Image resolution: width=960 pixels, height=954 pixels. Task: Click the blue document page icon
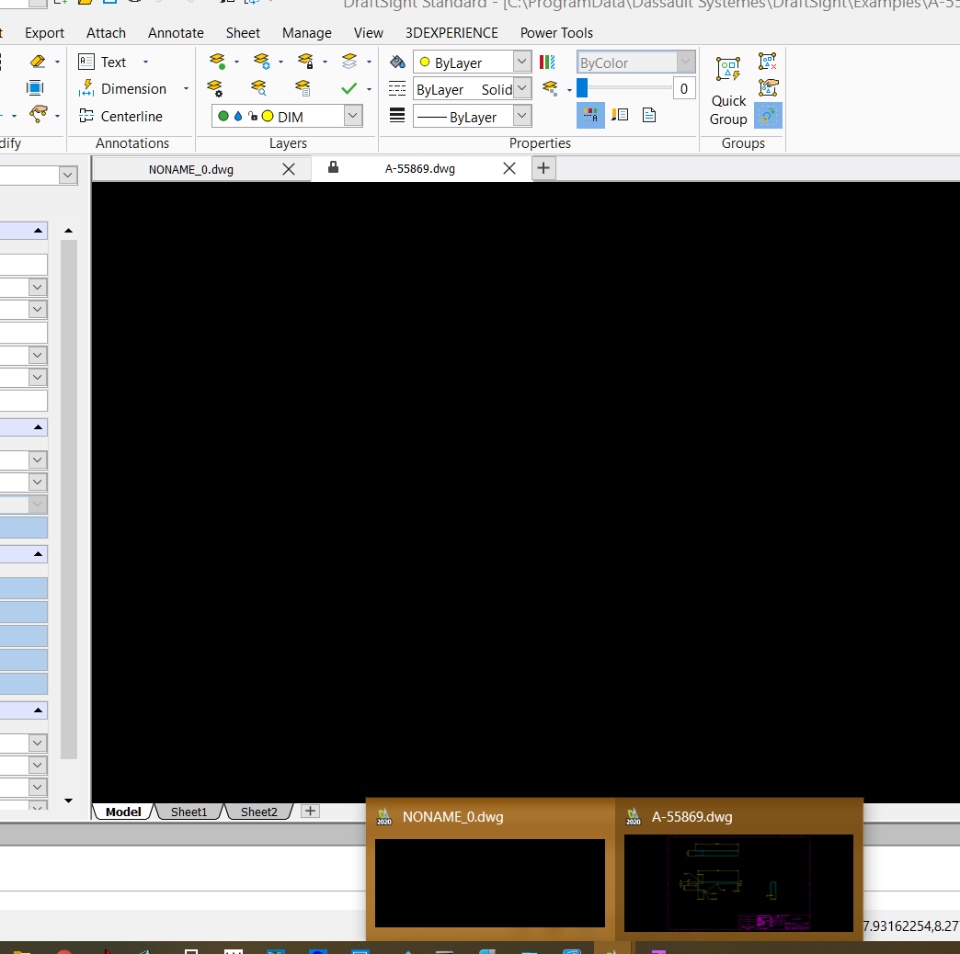click(x=649, y=115)
